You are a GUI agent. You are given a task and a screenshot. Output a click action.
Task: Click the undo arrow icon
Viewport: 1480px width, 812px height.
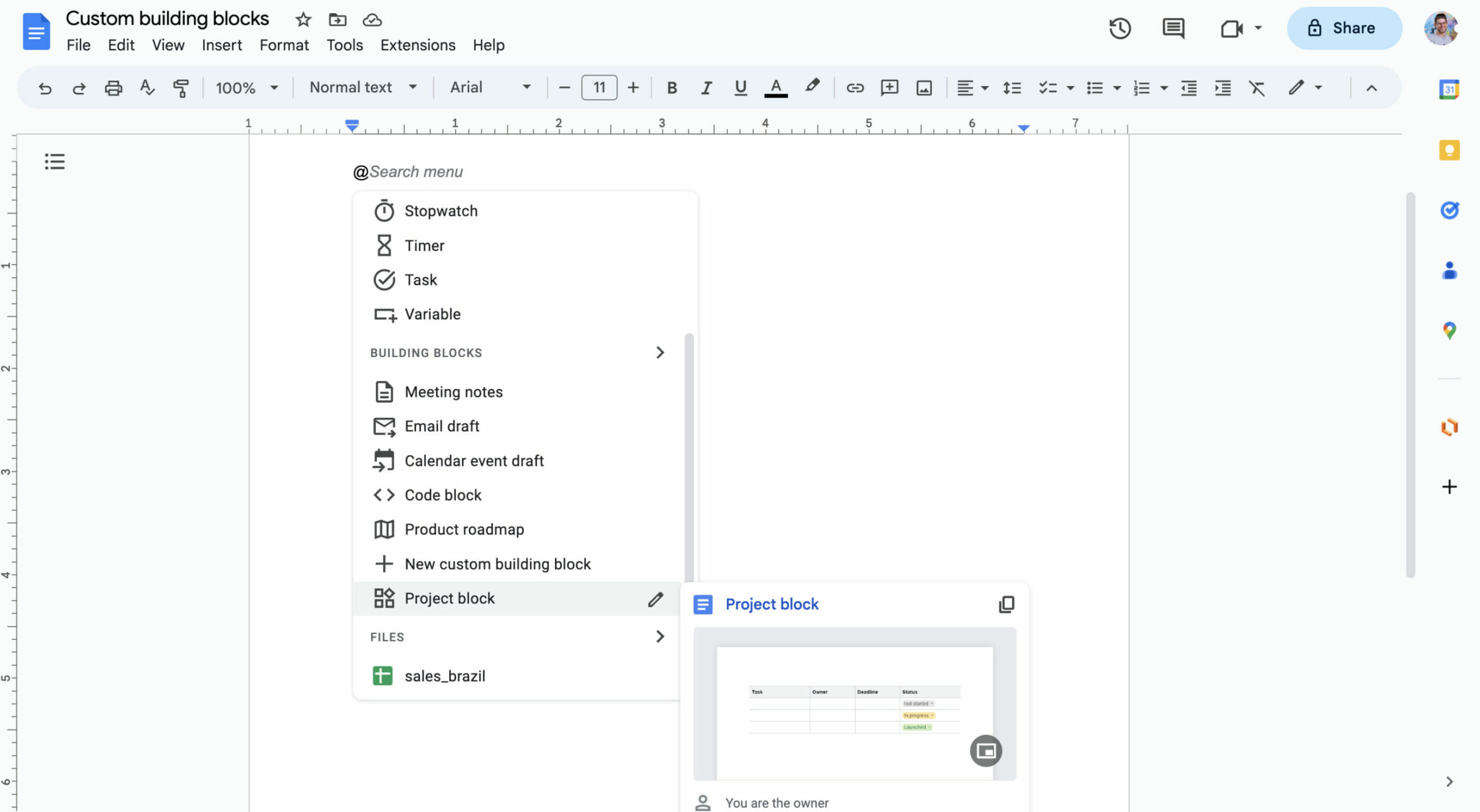pyautogui.click(x=45, y=88)
